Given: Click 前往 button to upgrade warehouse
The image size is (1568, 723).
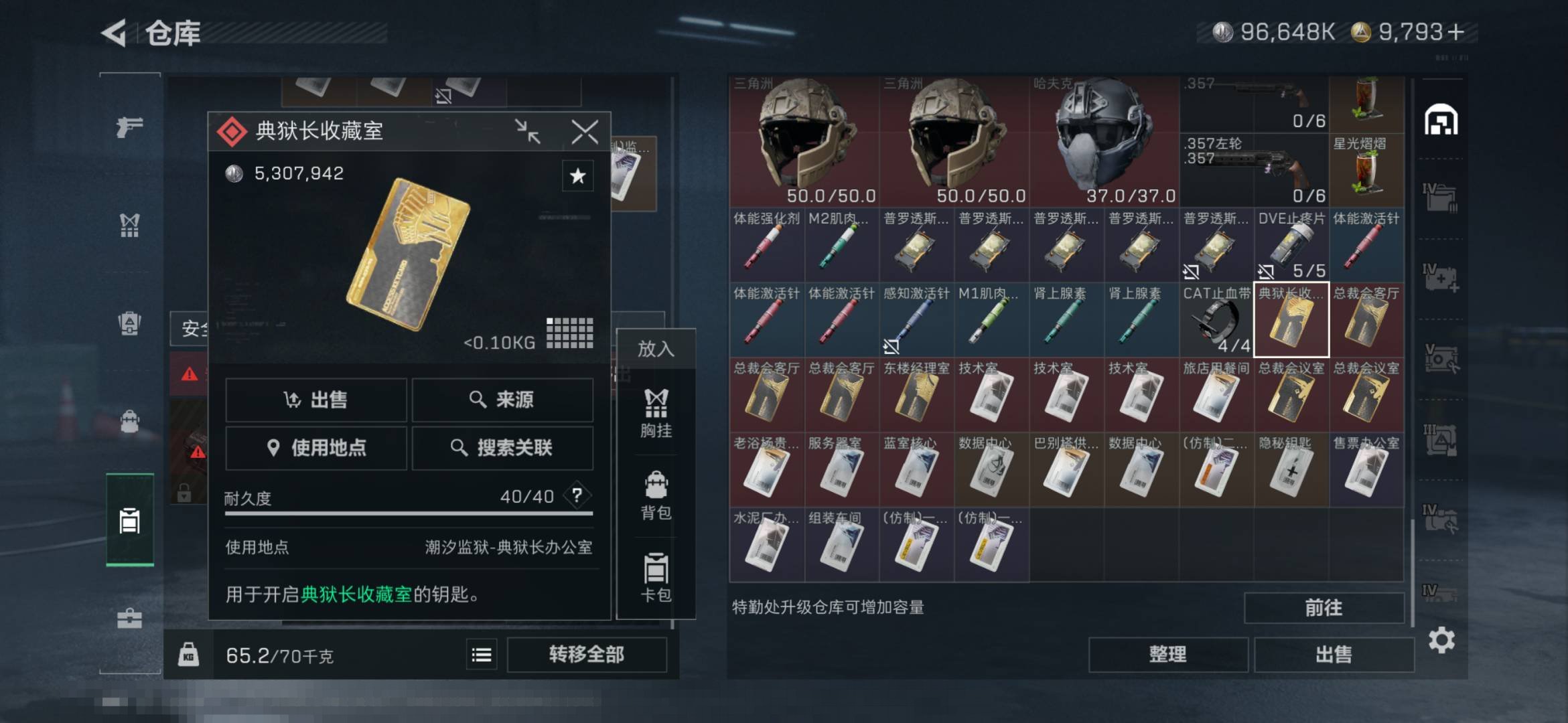Looking at the screenshot, I should [x=1324, y=608].
